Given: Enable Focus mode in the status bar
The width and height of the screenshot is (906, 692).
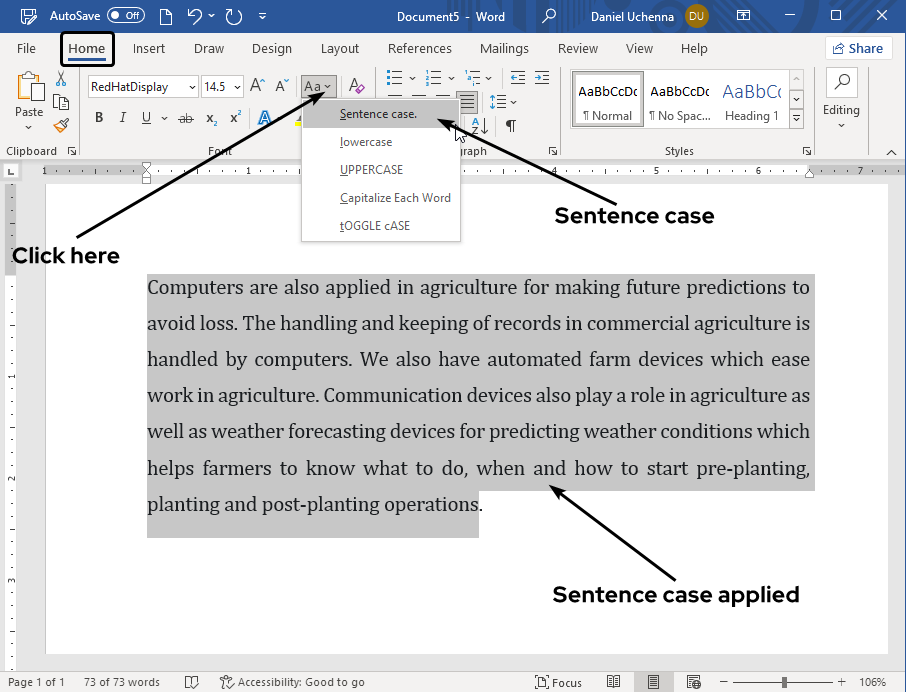Looking at the screenshot, I should click(559, 682).
